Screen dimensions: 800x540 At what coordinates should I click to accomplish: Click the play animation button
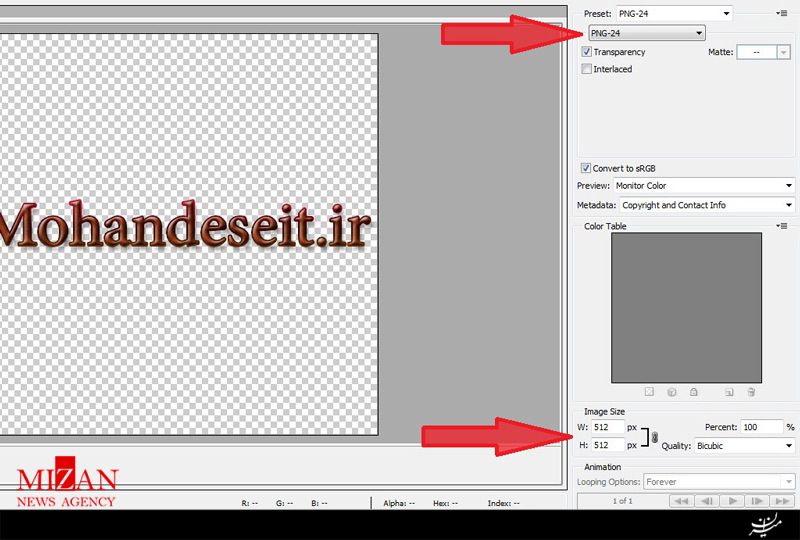pyautogui.click(x=732, y=501)
